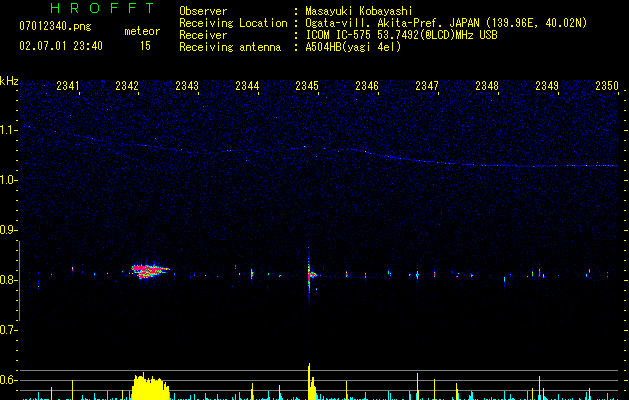
Task: Select the file name 07012340.png
Action: [55, 27]
